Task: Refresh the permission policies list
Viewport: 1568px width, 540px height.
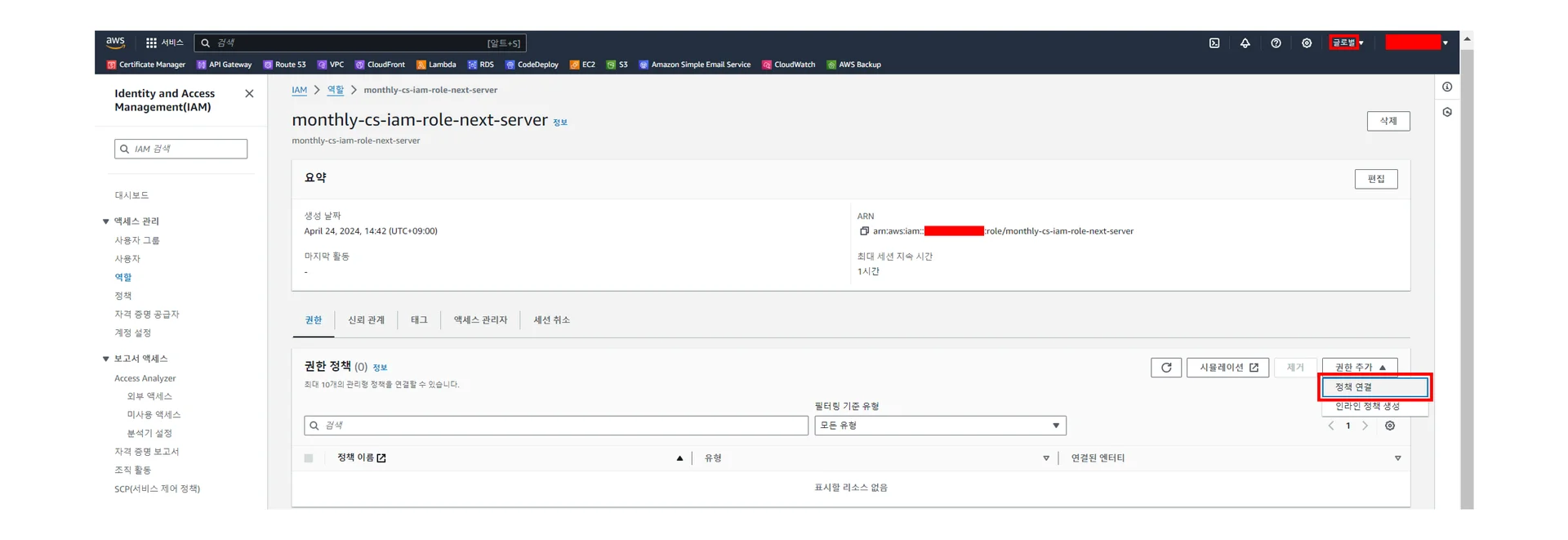Action: pos(1165,368)
